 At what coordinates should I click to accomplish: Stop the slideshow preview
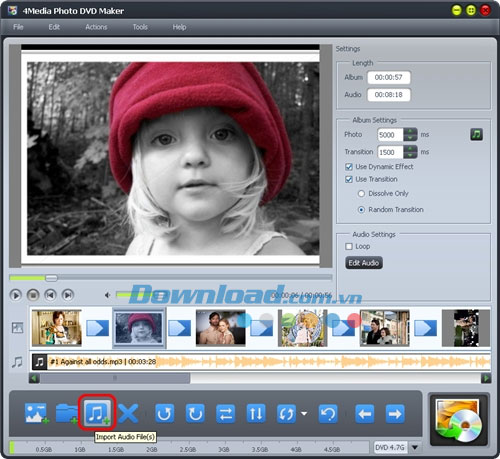tap(33, 295)
